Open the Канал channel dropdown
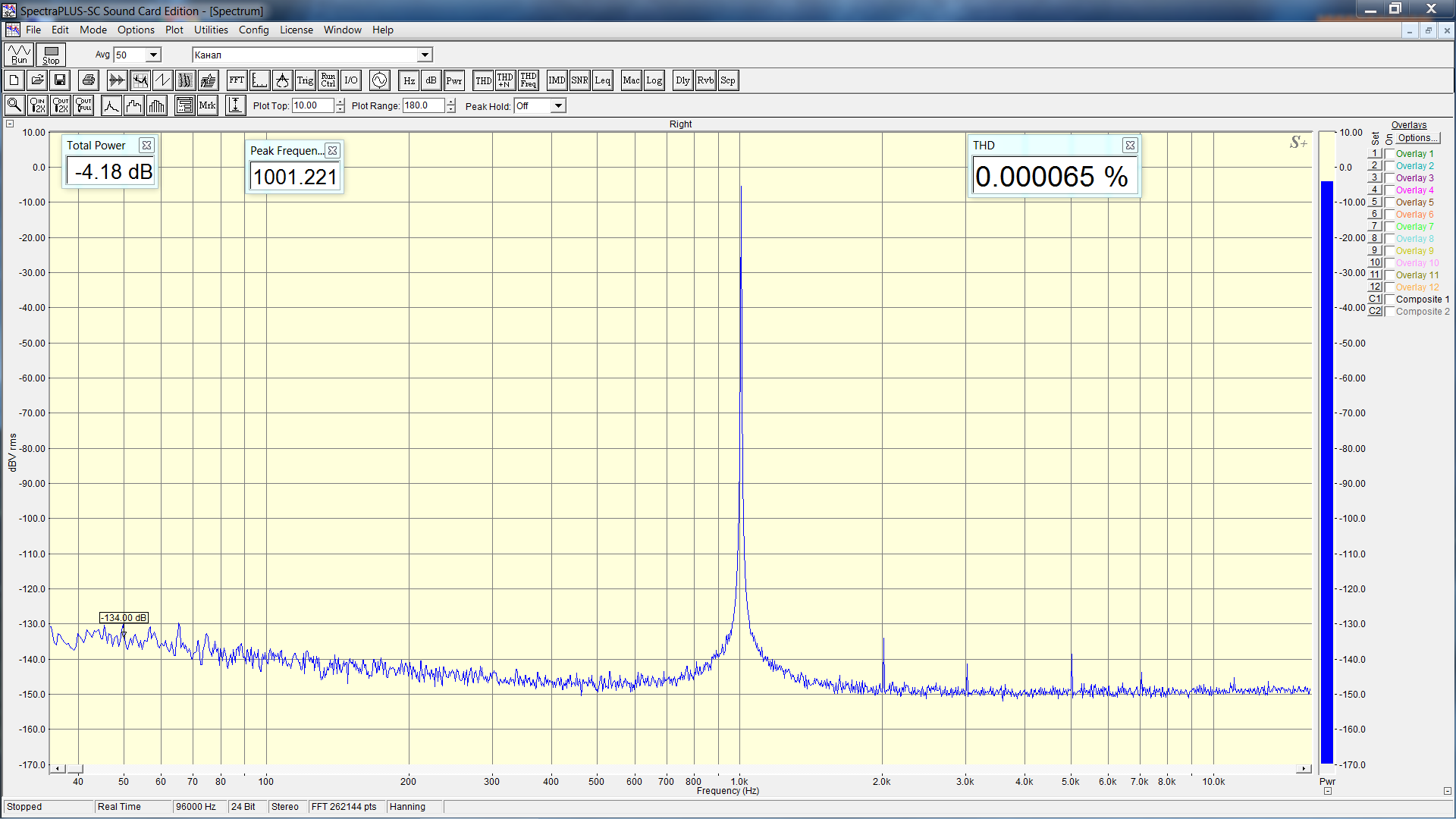The image size is (1456, 819). coord(425,55)
